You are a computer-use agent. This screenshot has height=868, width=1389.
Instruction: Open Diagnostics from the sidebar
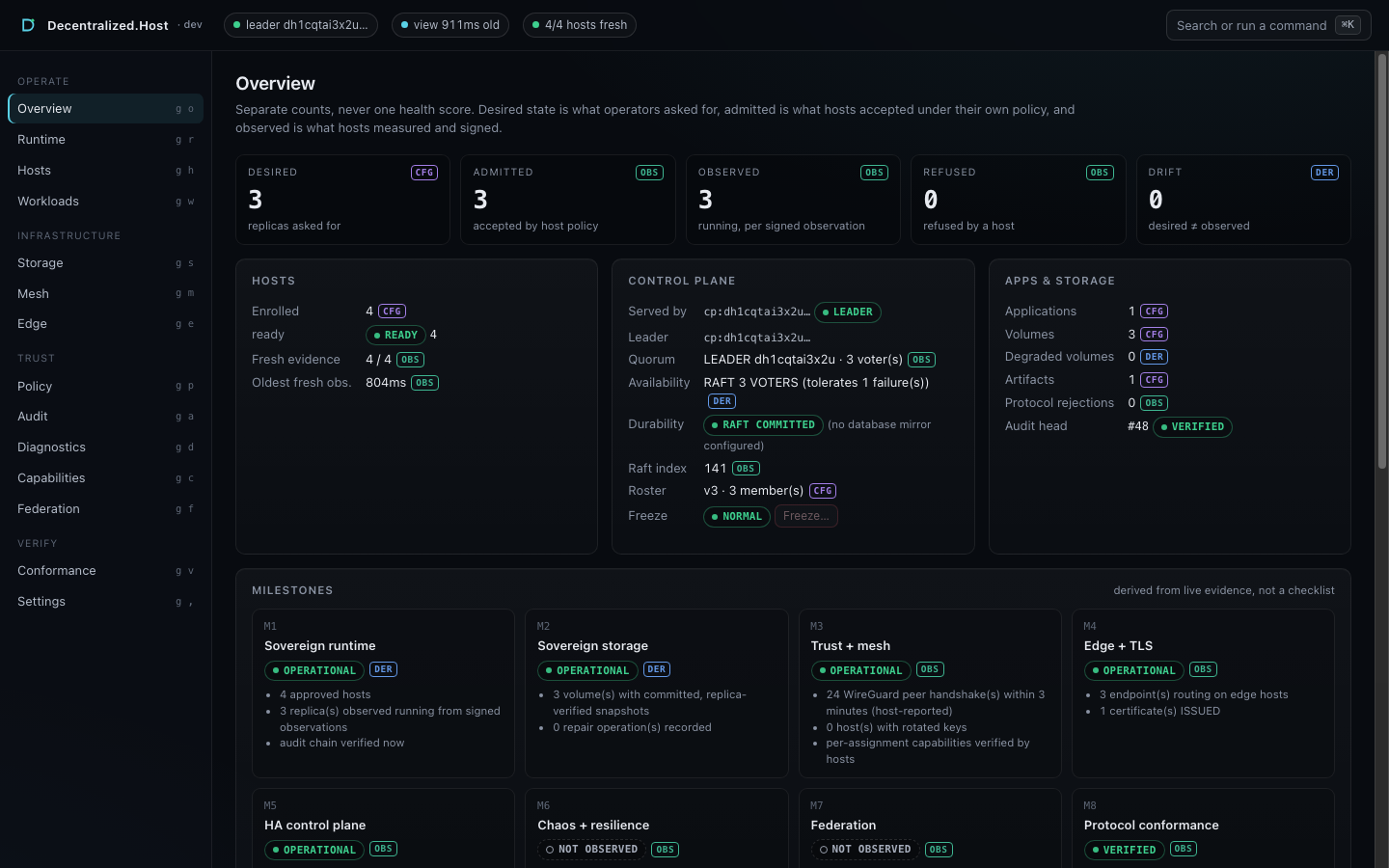pyautogui.click(x=106, y=448)
